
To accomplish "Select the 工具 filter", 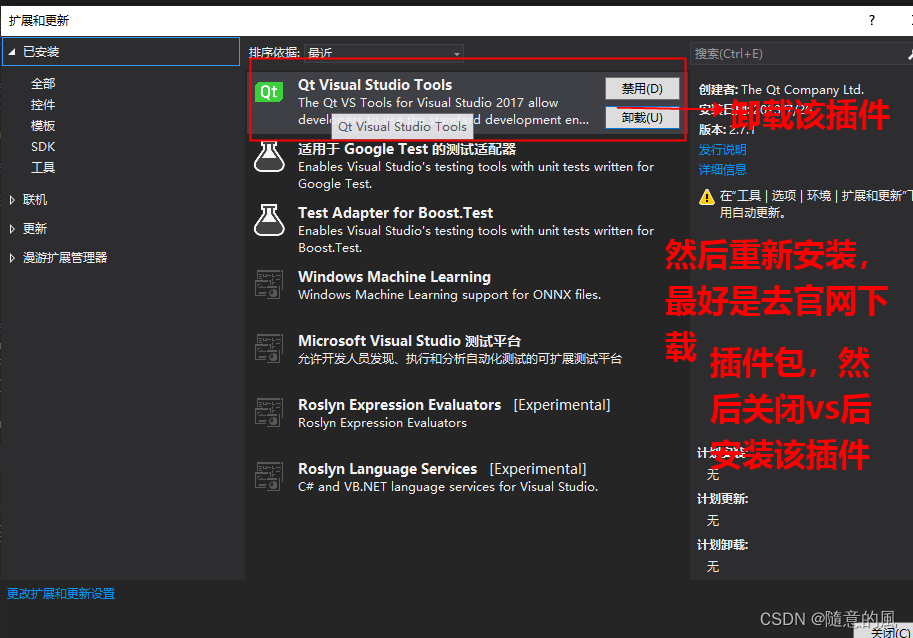I will [x=43, y=168].
